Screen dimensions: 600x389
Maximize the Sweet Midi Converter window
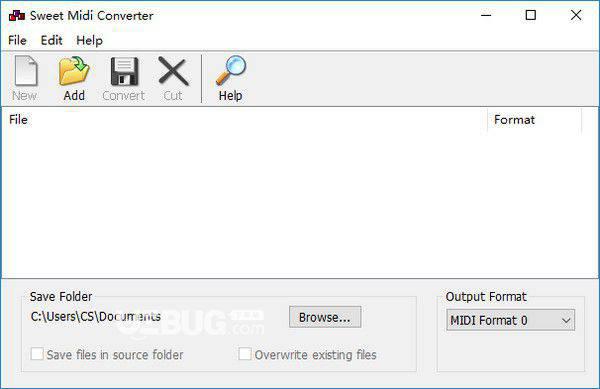[x=530, y=15]
